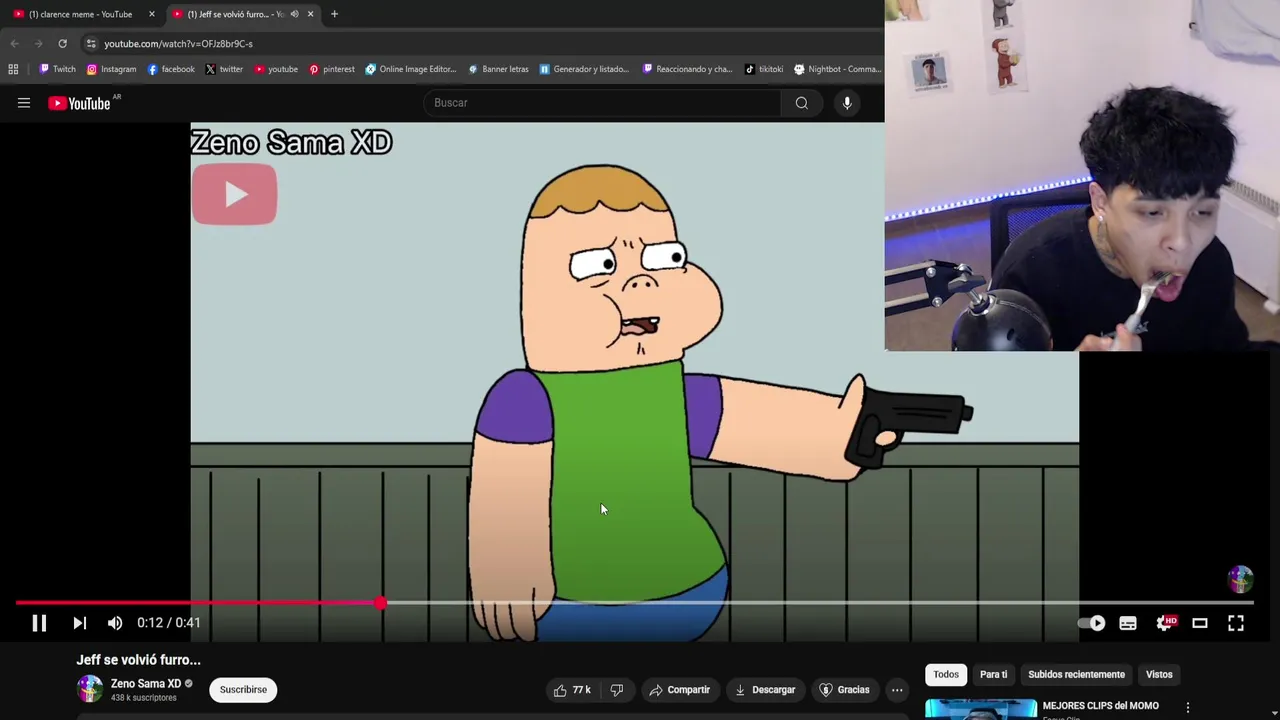Click the search magnifier button
The height and width of the screenshot is (720, 1280).
pyautogui.click(x=802, y=103)
